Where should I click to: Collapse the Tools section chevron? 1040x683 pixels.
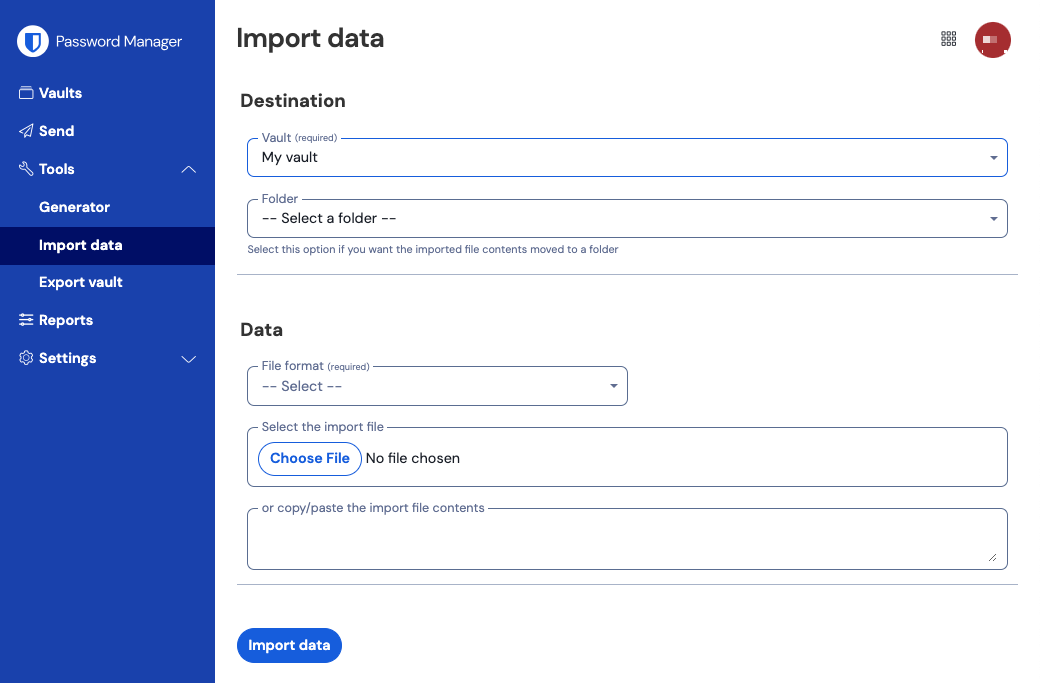pyautogui.click(x=189, y=169)
